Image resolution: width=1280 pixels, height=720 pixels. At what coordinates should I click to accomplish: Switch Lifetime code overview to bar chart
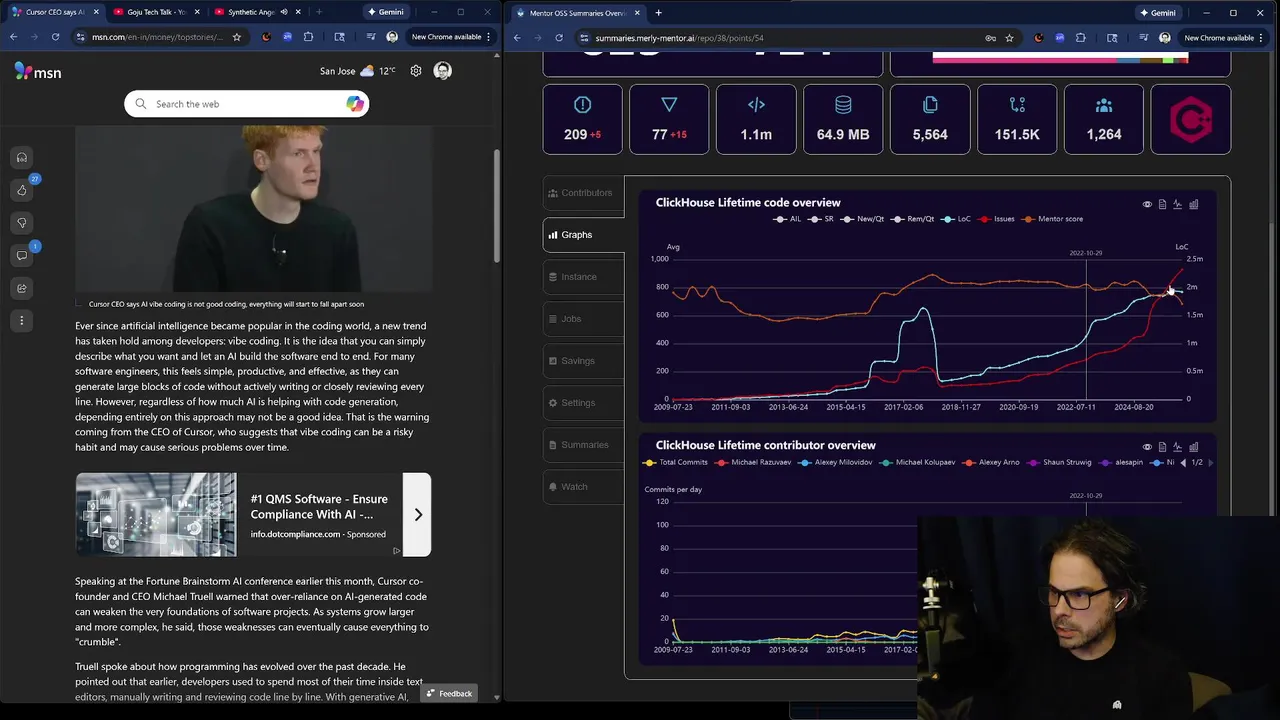tap(1194, 204)
